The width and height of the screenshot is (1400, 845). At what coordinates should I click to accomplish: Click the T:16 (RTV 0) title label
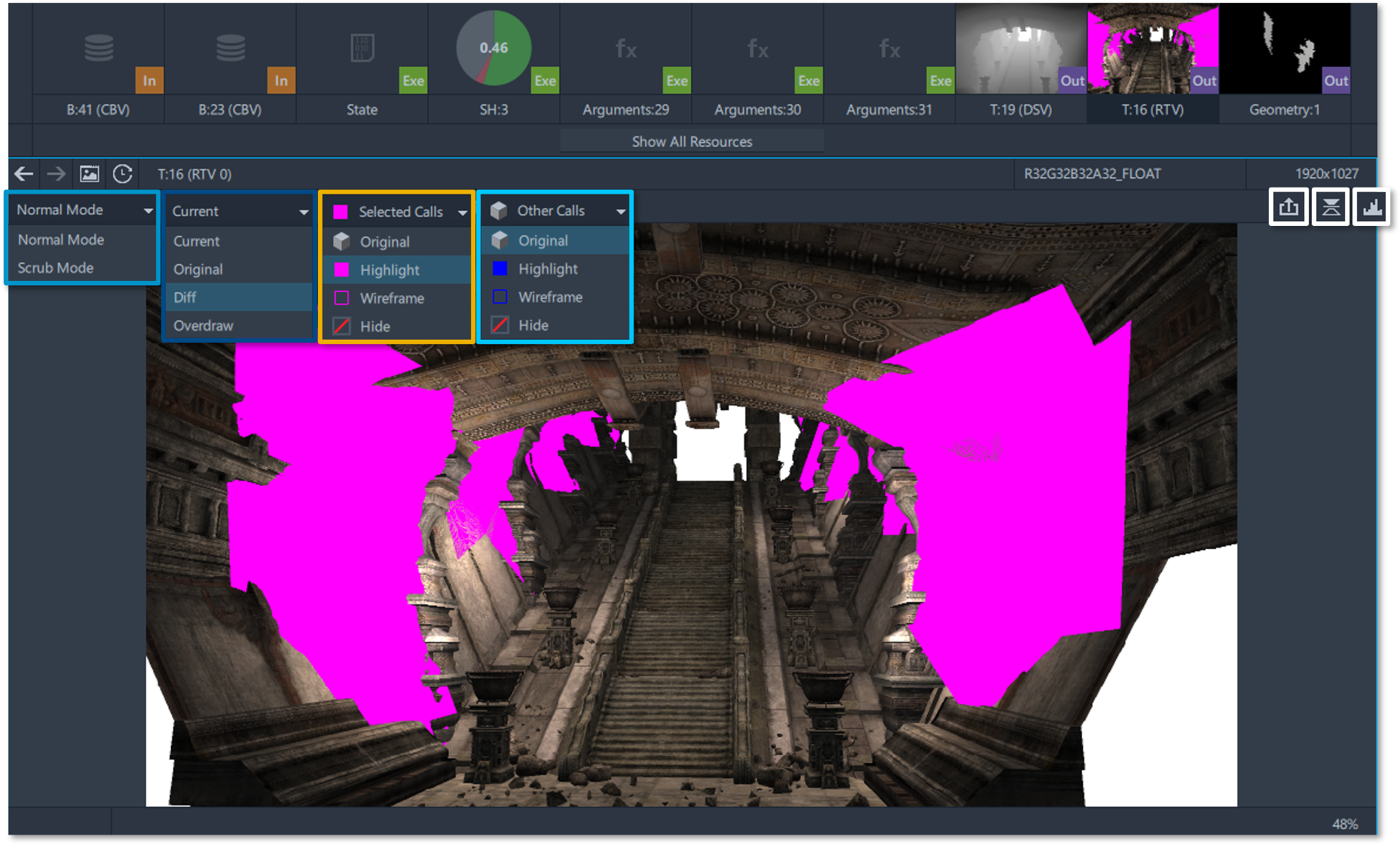point(194,174)
